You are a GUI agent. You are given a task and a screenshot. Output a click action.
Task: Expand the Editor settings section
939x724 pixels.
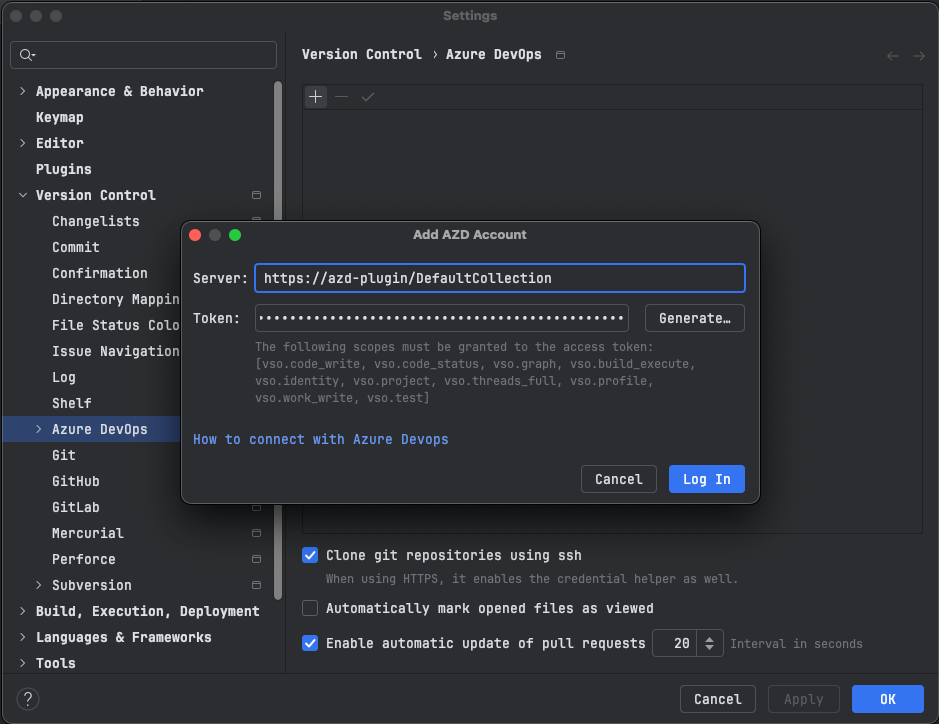pos(23,143)
